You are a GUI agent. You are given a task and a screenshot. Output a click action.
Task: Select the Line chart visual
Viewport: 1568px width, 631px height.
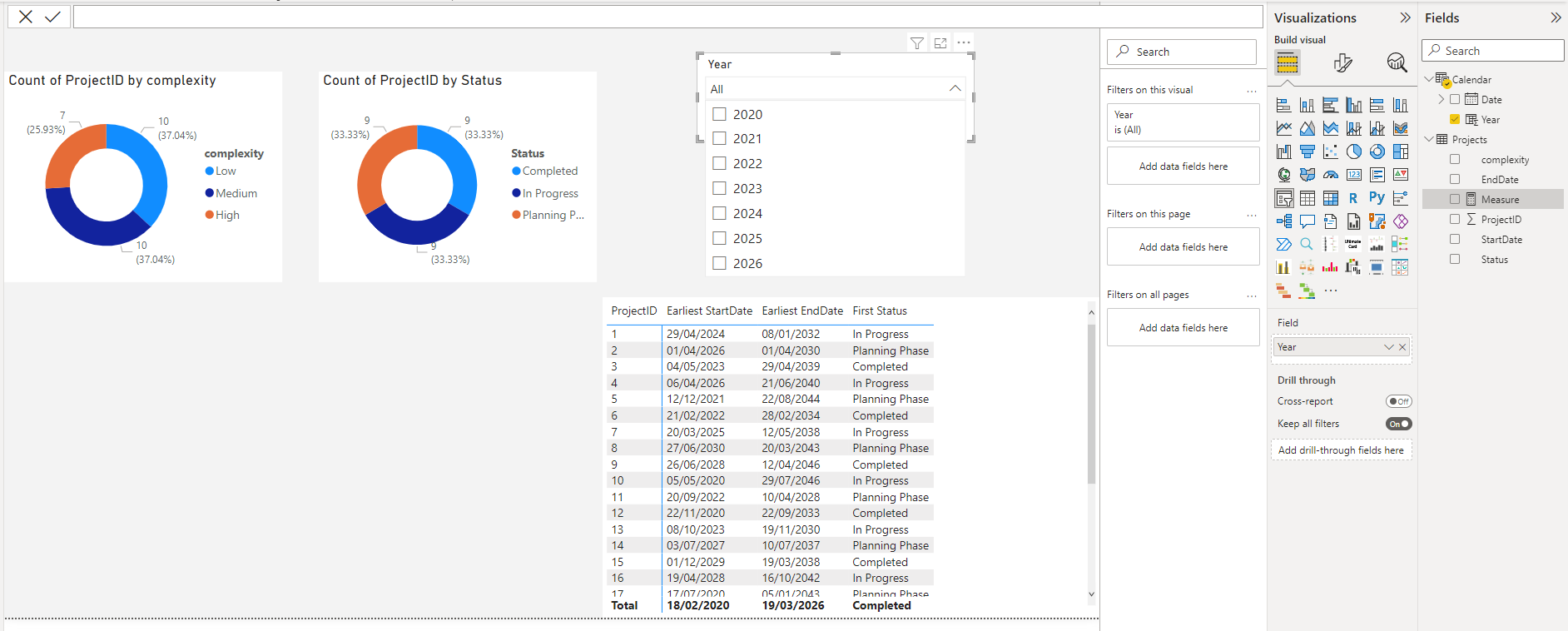[x=1284, y=128]
